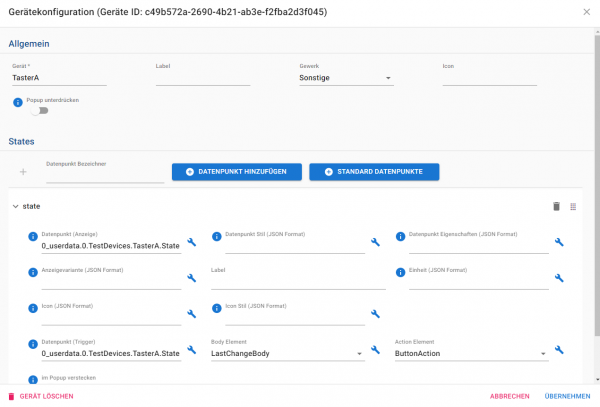Show info for Datenpunkt (Trigger)
The width and height of the screenshot is (600, 407).
pos(33,344)
